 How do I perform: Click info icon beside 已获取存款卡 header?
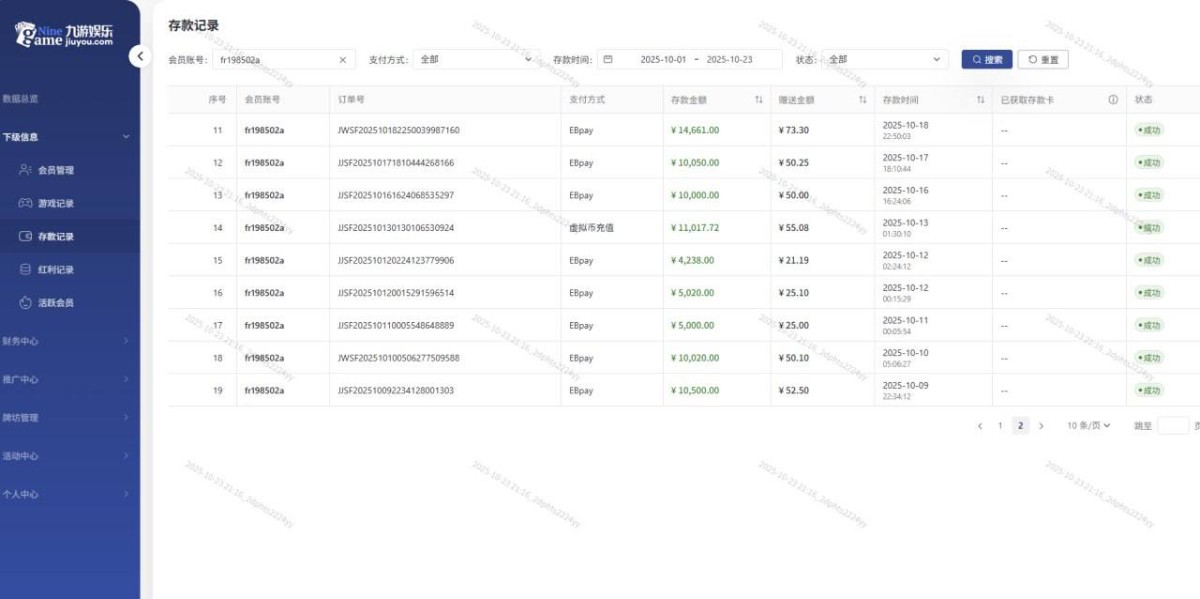click(x=1113, y=100)
